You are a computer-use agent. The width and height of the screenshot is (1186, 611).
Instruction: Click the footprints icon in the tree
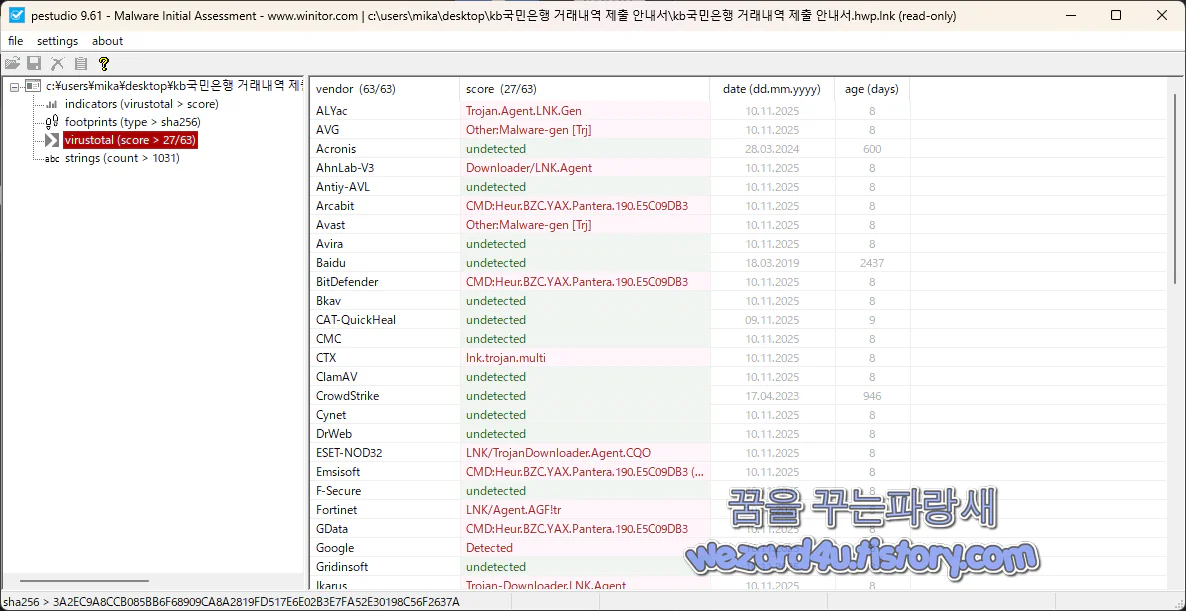52,122
